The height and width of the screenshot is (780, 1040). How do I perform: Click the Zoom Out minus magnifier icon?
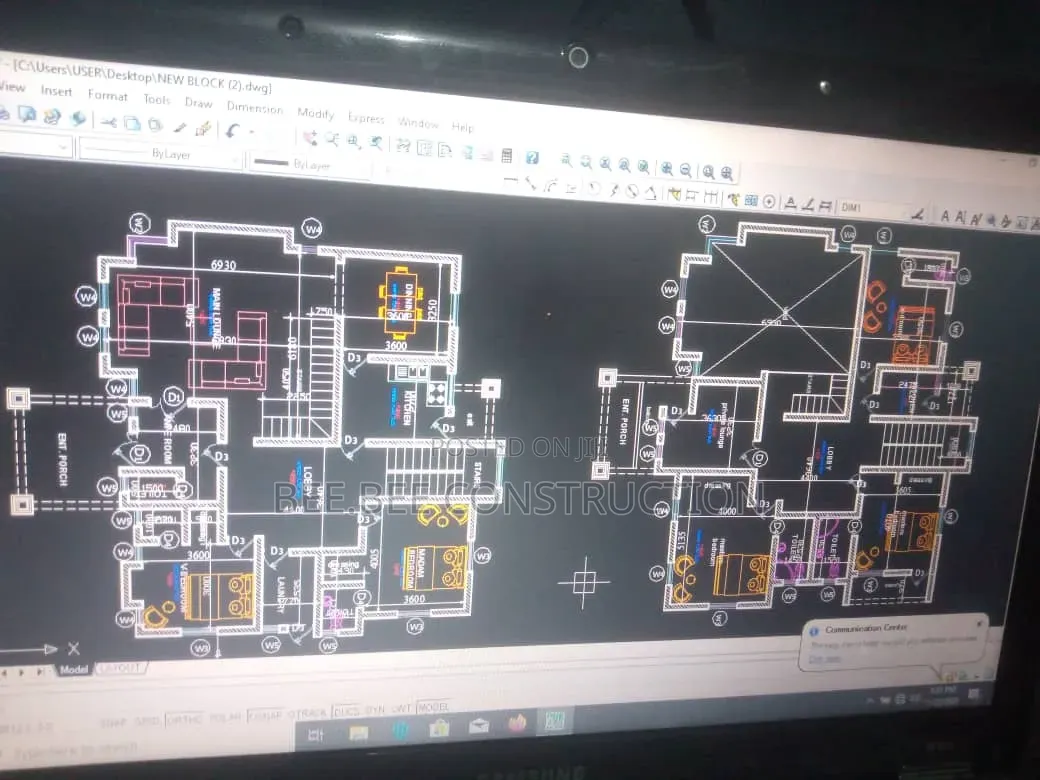coord(686,169)
